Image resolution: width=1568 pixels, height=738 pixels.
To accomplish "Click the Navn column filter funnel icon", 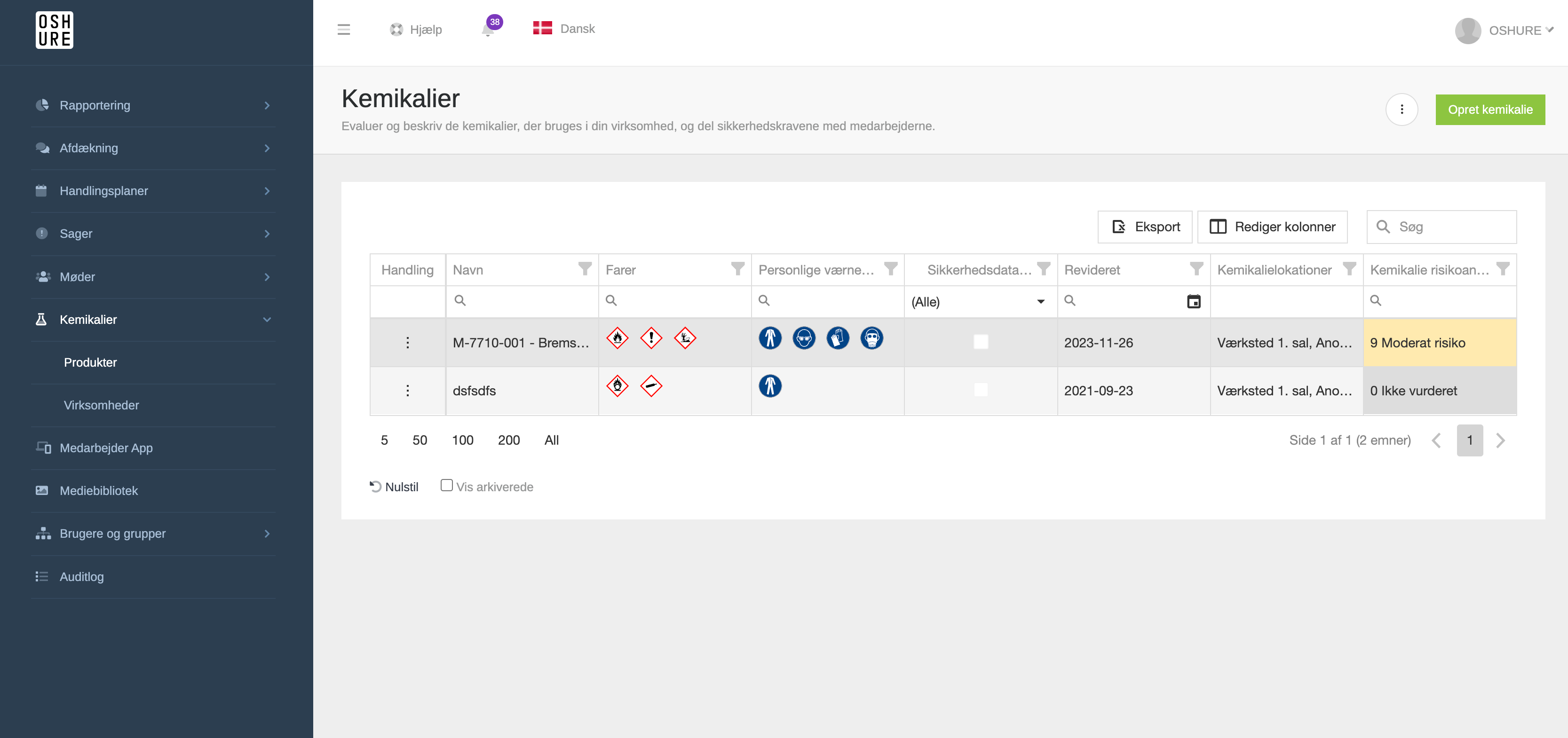I will click(x=584, y=269).
